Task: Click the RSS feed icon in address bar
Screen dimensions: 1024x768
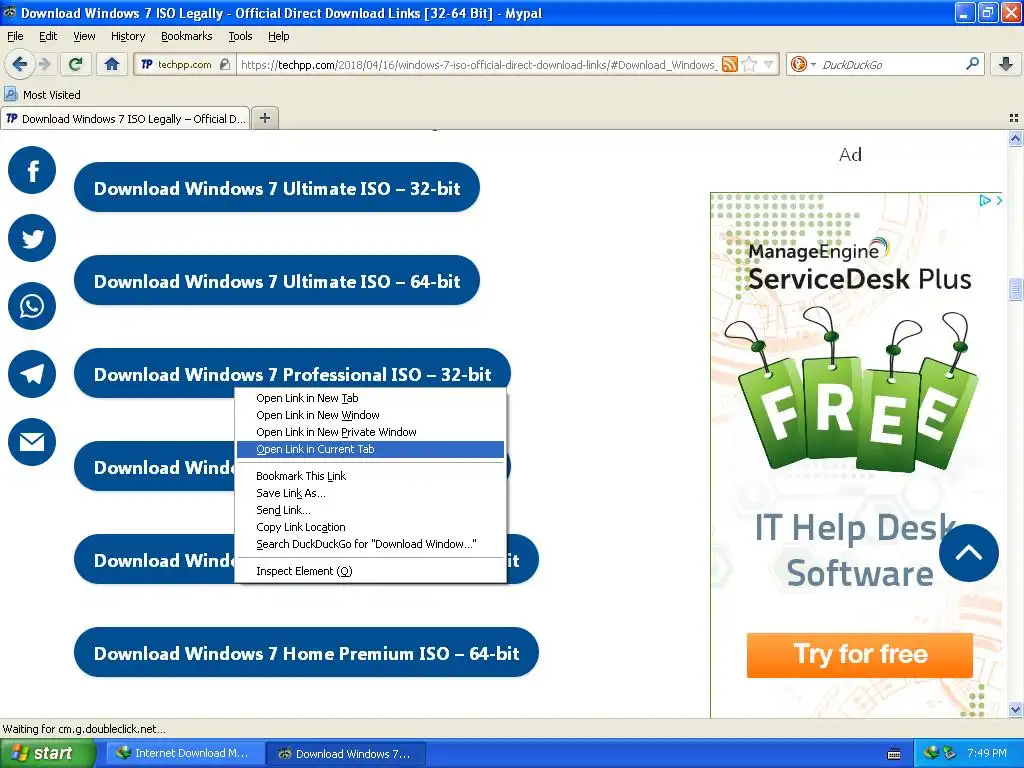Action: pyautogui.click(x=730, y=64)
